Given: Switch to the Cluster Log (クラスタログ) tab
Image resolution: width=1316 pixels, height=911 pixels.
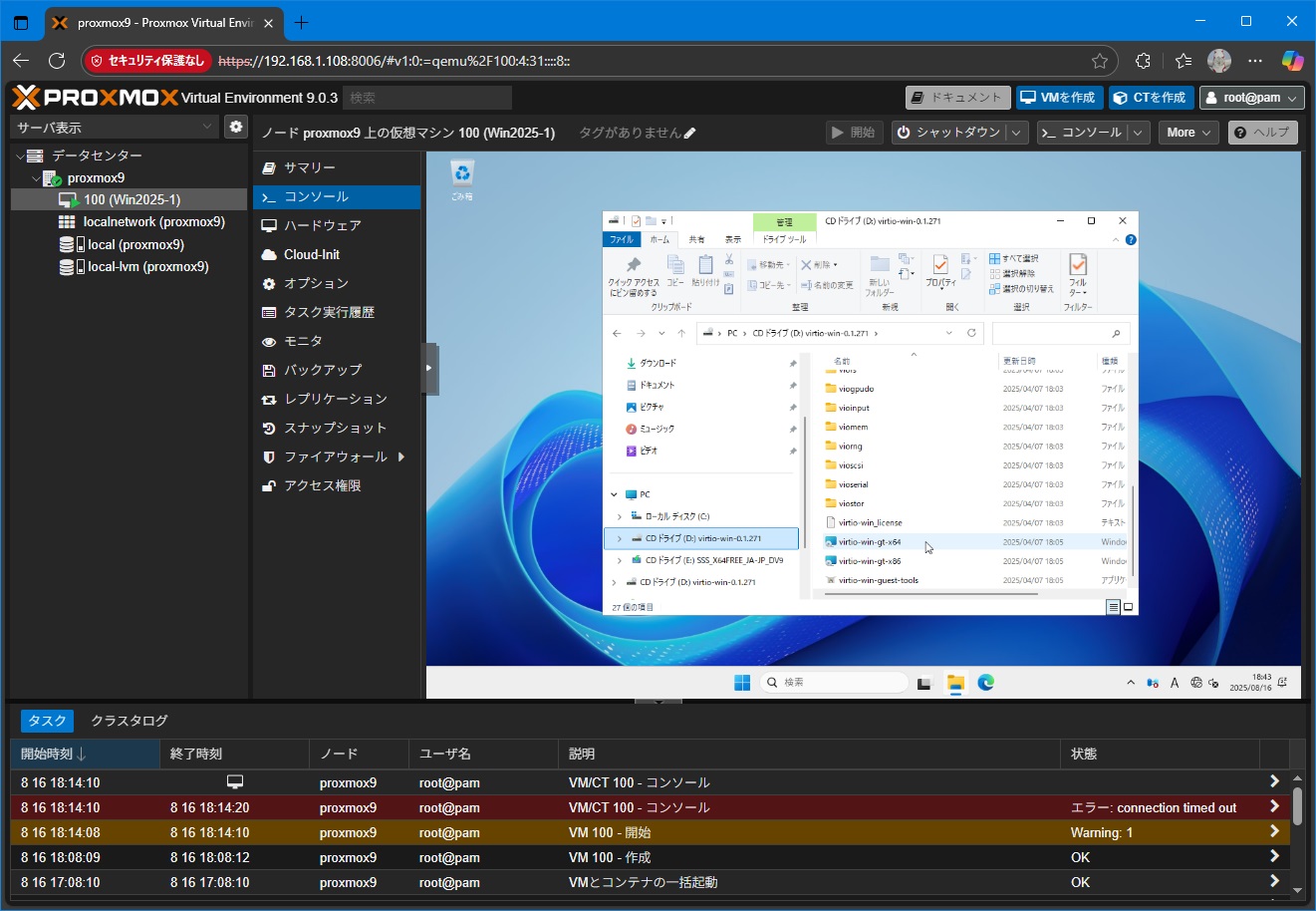Looking at the screenshot, I should (x=130, y=721).
